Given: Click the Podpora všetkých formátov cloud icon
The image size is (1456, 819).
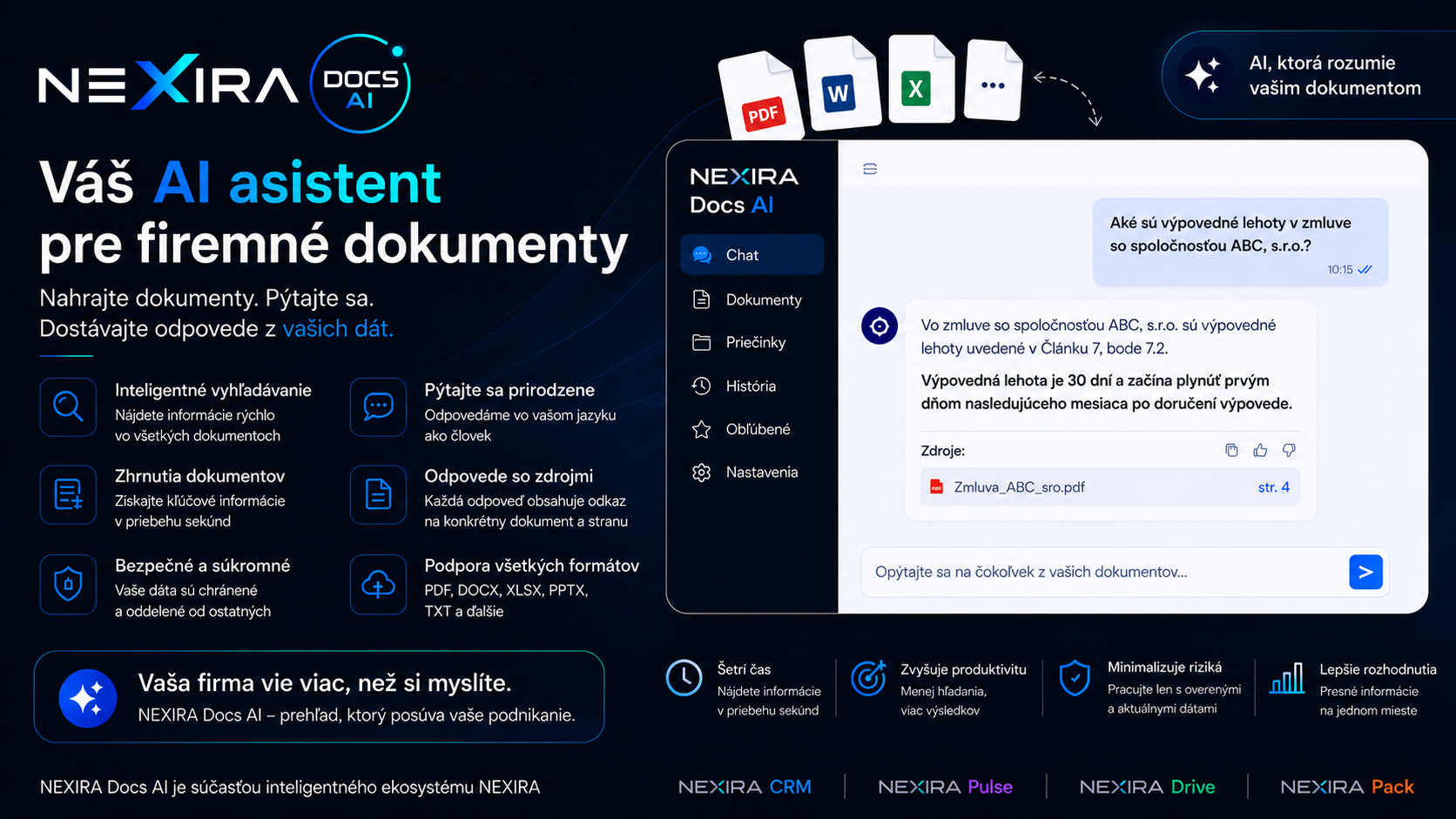Looking at the screenshot, I should [x=378, y=584].
